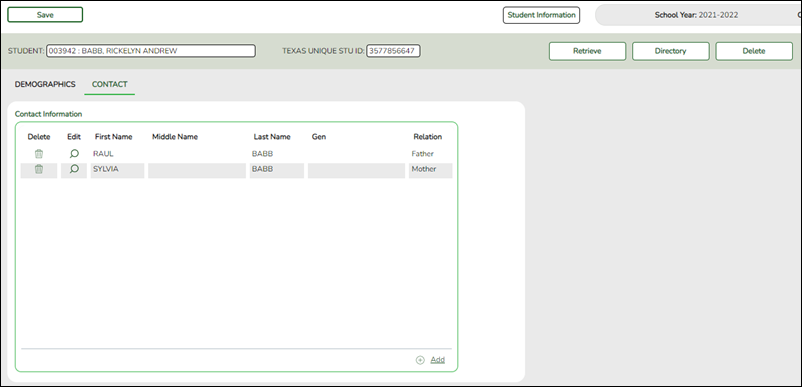Click the Mother relation cell
This screenshot has height=387, width=802.
(x=424, y=169)
